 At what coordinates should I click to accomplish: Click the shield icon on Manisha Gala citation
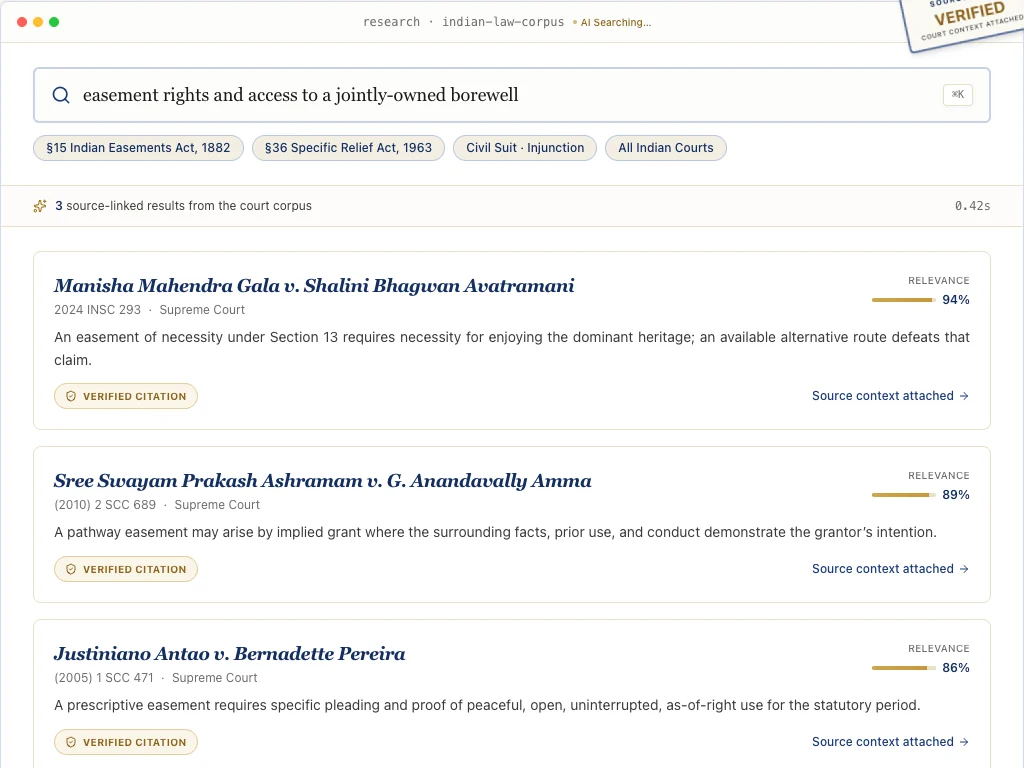tap(71, 396)
